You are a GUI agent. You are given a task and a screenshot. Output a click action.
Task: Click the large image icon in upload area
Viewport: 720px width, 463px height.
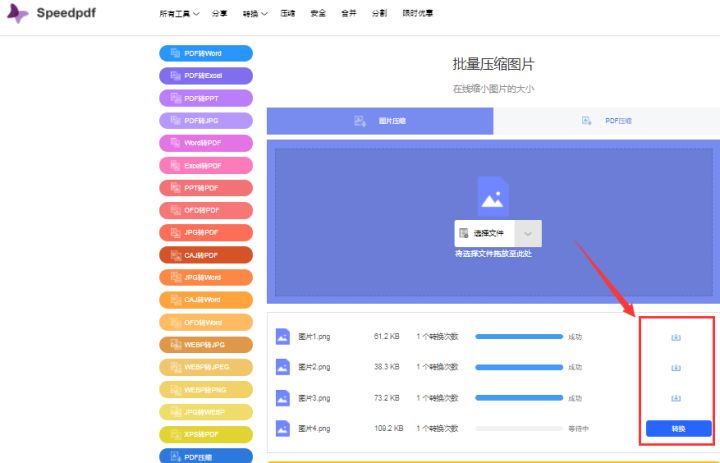tap(493, 197)
